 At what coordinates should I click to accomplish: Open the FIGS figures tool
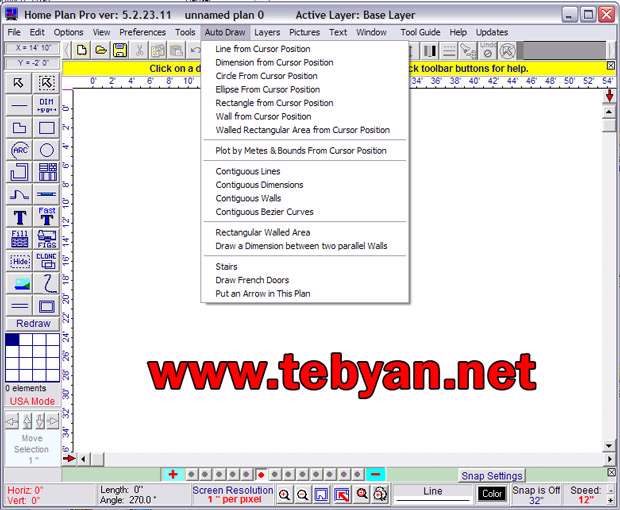tap(46, 239)
